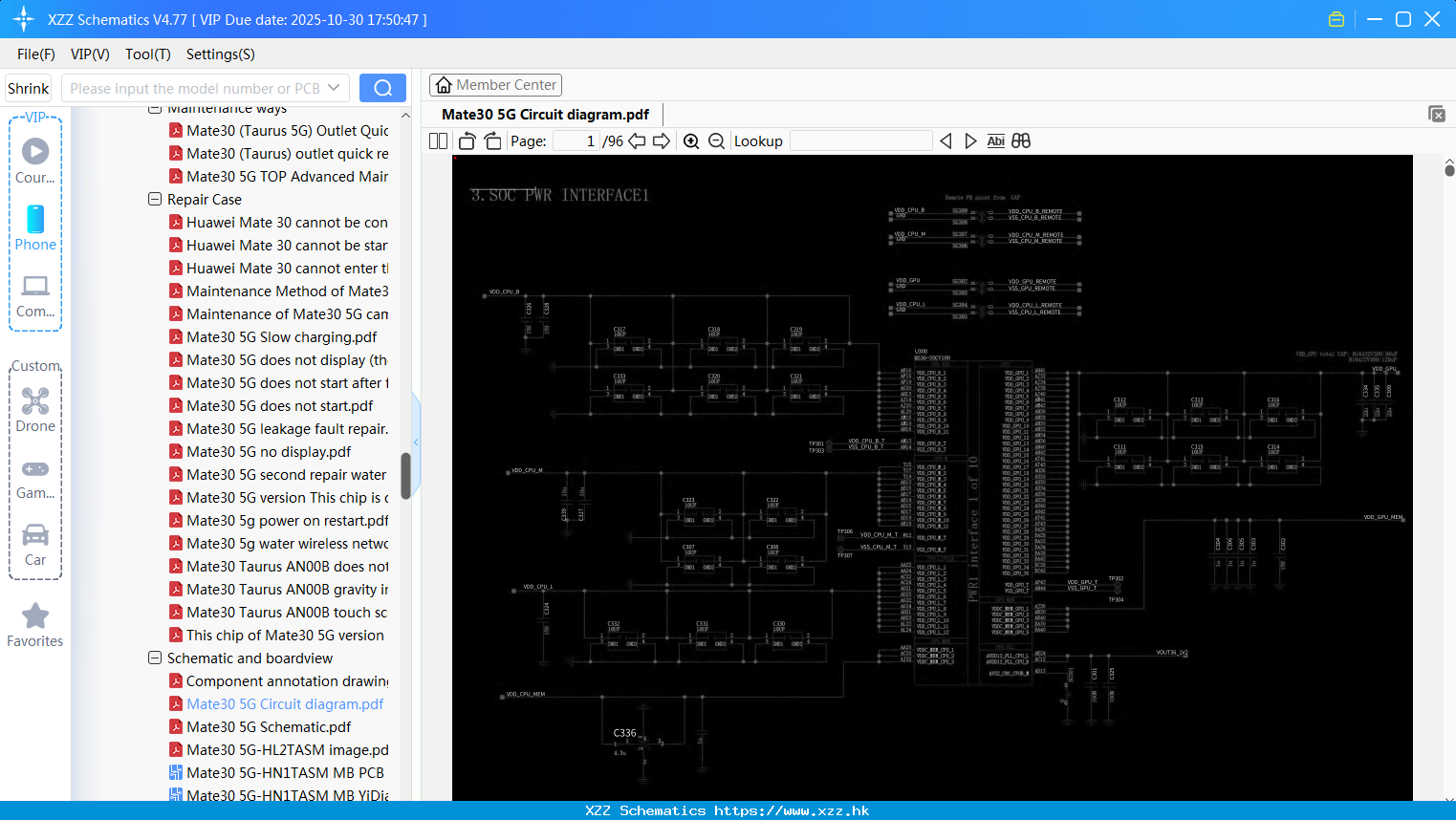Zoom in on the schematic
The width and height of the screenshot is (1456, 820).
point(691,141)
